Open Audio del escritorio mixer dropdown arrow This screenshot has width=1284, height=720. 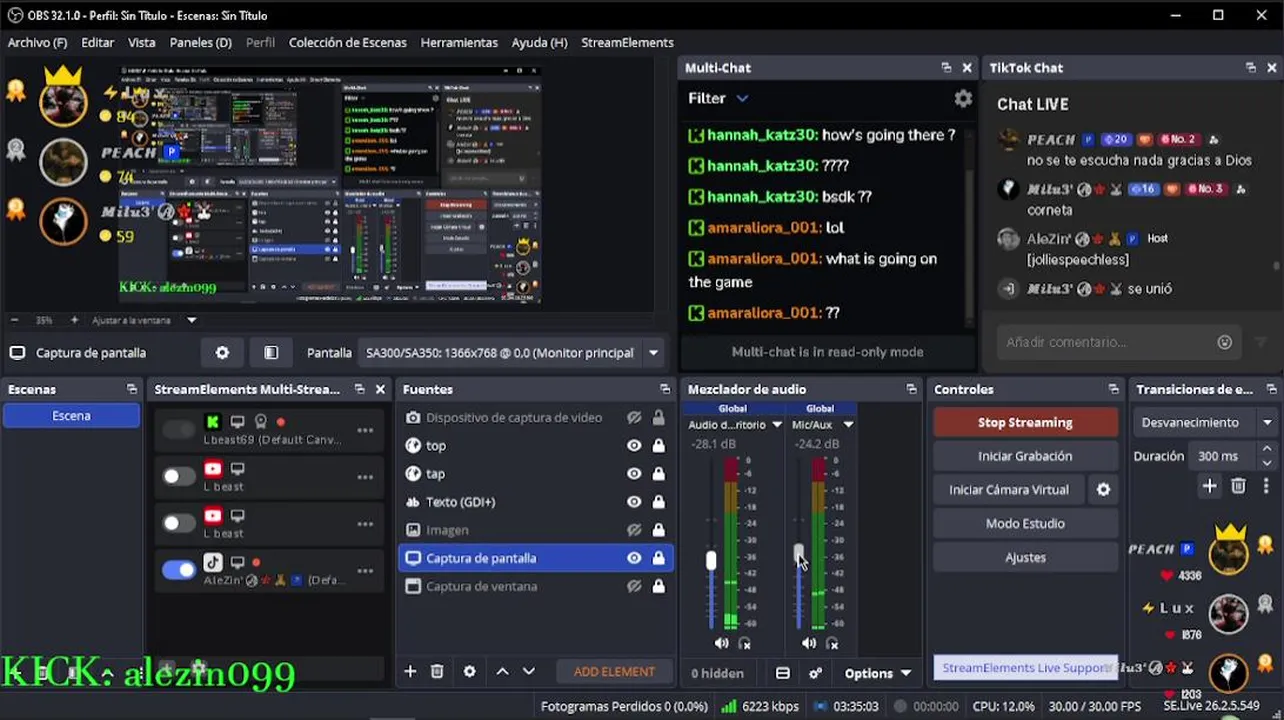pyautogui.click(x=776, y=425)
